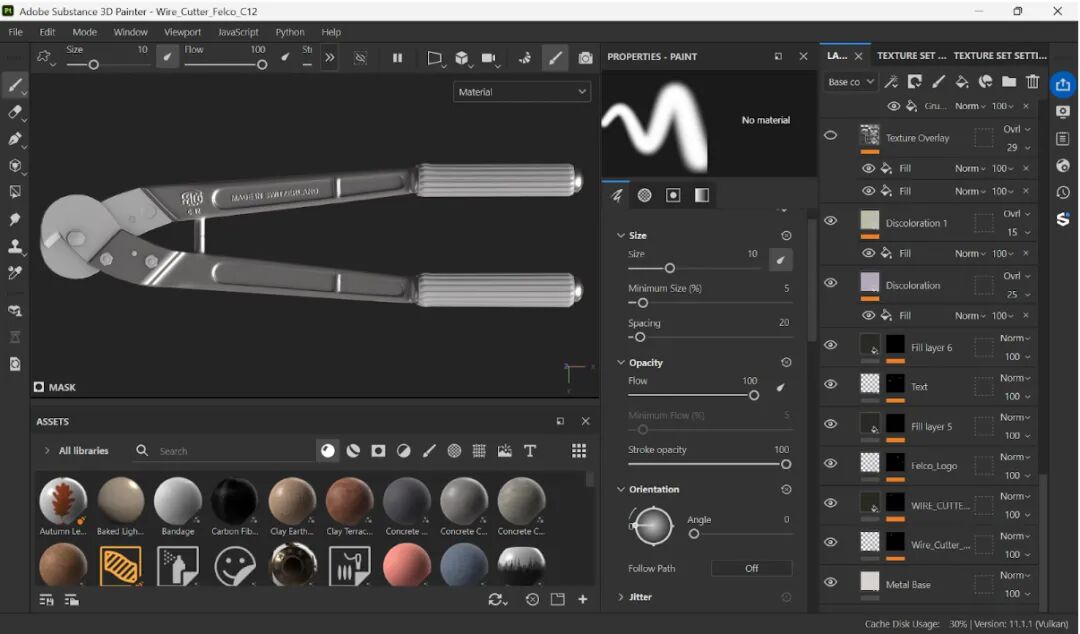Adjust the Stroke opacity slider

[x=710, y=464]
